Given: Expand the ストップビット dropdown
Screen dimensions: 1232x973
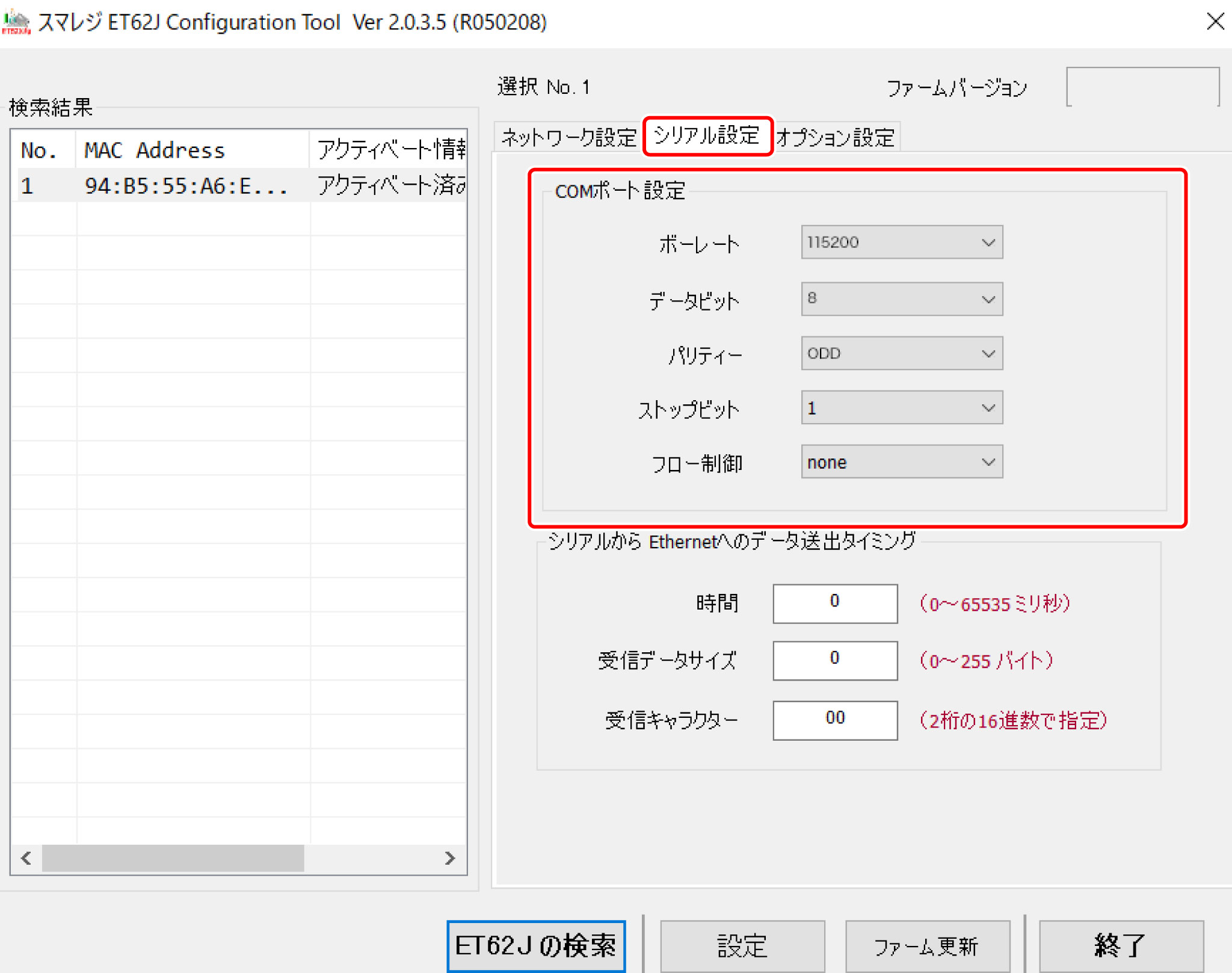Looking at the screenshot, I should tap(901, 408).
